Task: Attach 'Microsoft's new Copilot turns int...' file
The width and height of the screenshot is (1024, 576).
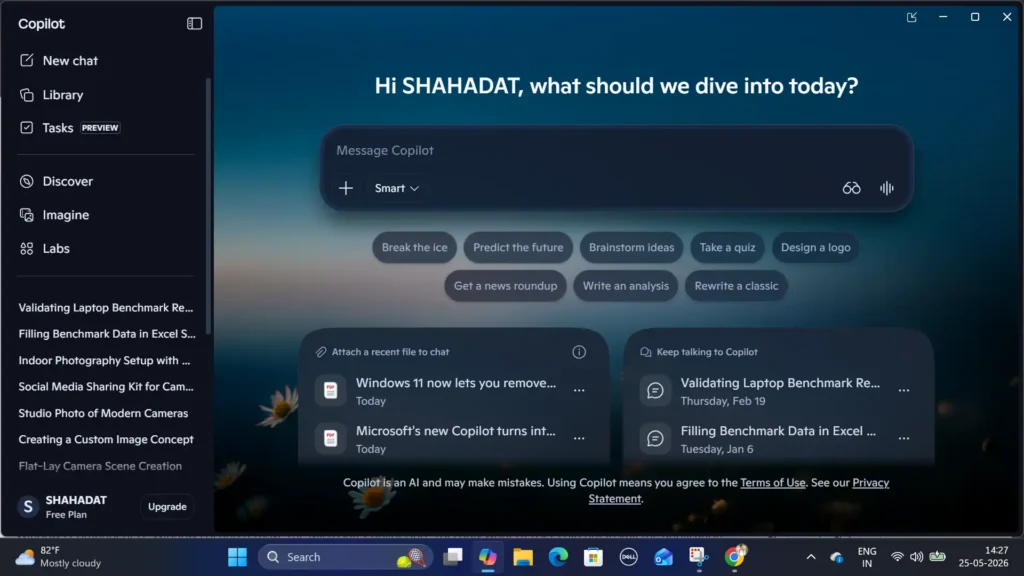Action: point(436,439)
